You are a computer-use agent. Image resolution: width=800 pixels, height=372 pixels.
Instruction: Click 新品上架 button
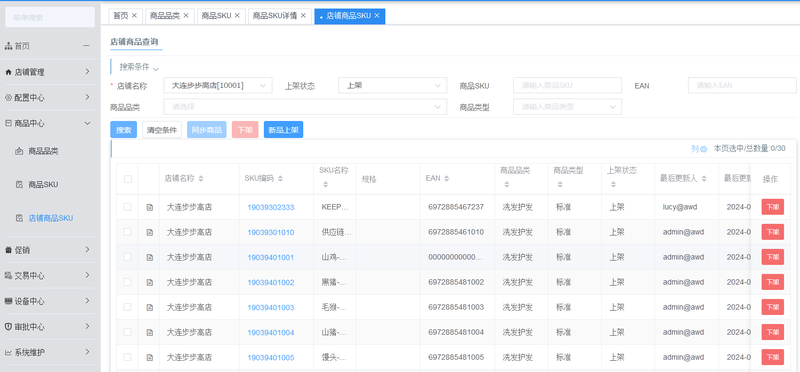284,130
